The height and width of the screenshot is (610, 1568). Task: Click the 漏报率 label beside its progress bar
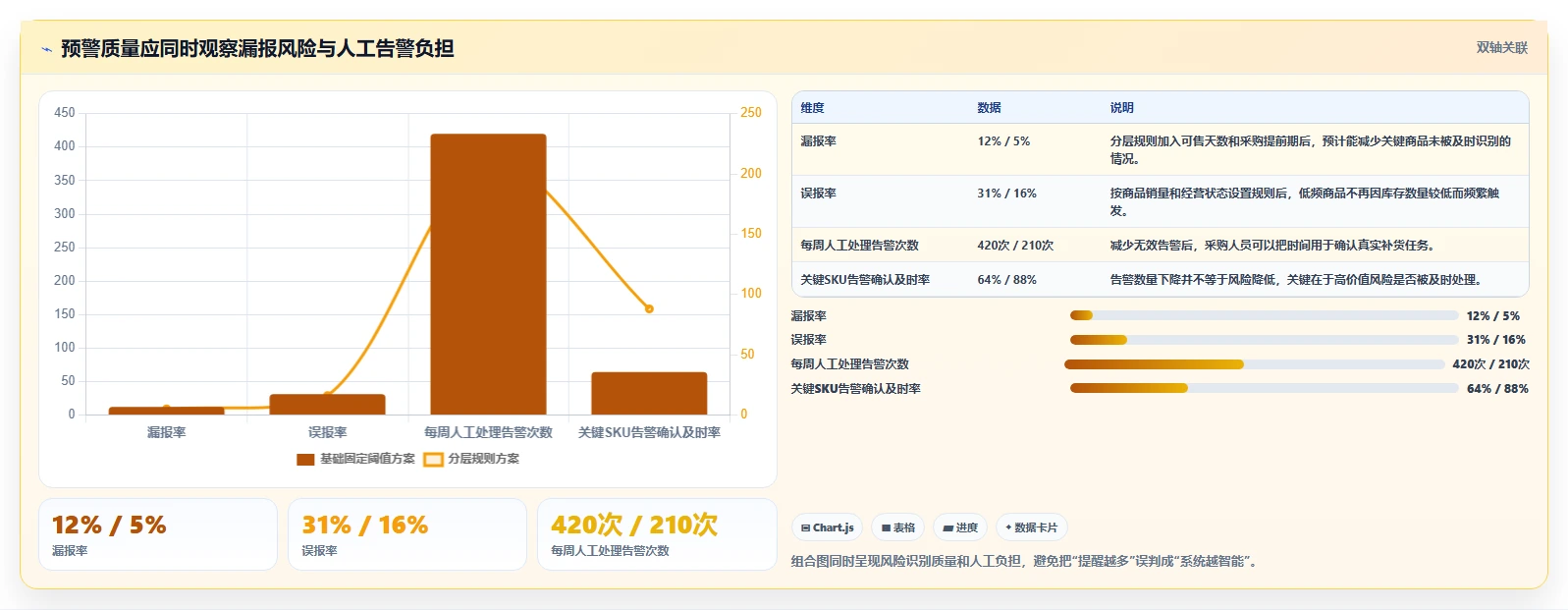(809, 315)
